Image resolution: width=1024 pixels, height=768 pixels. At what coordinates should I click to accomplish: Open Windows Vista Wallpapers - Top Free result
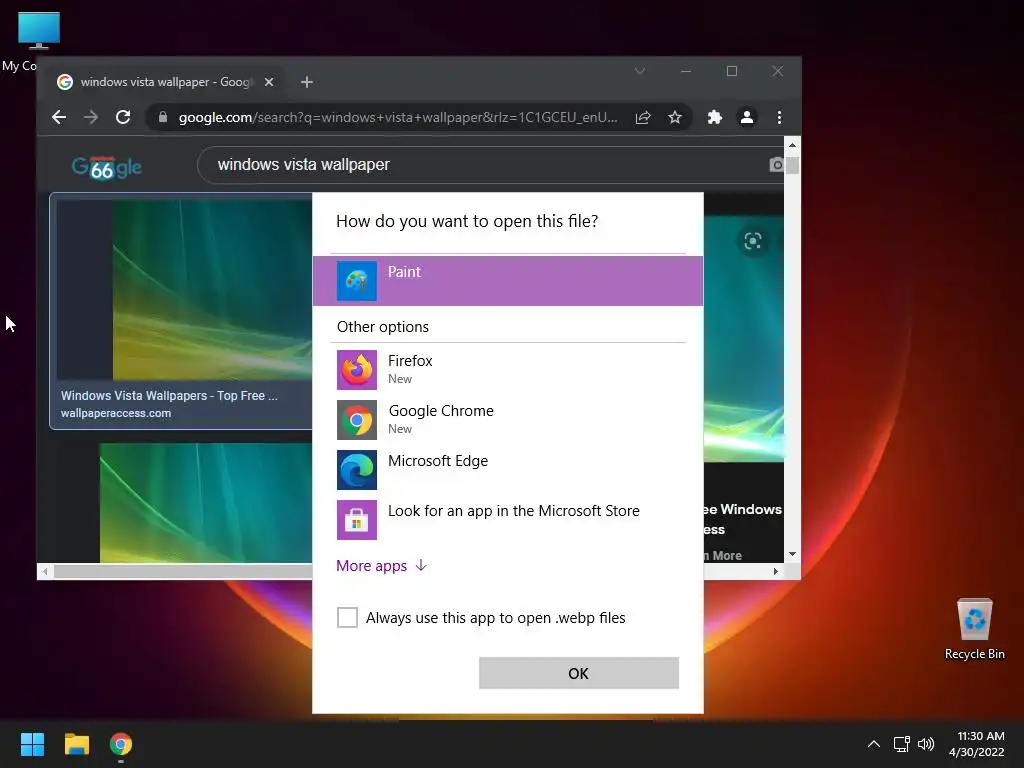coord(169,396)
